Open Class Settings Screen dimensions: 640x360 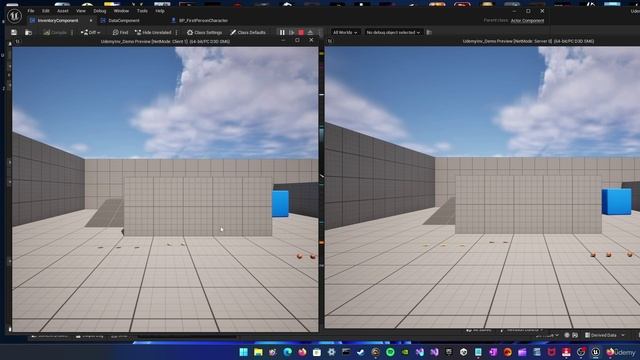point(204,32)
